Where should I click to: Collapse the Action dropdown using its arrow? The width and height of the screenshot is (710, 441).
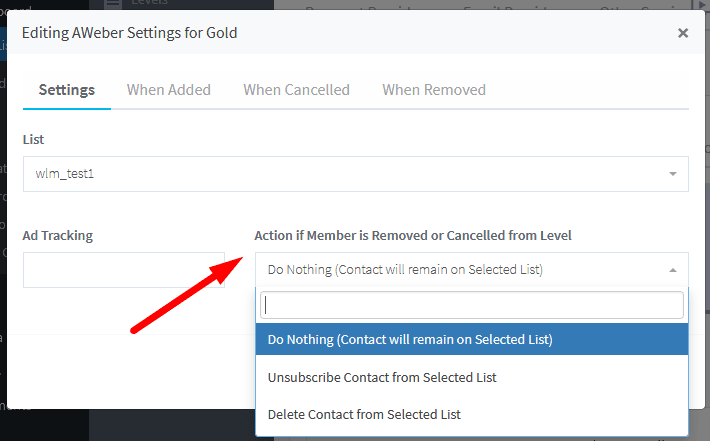pyautogui.click(x=673, y=270)
